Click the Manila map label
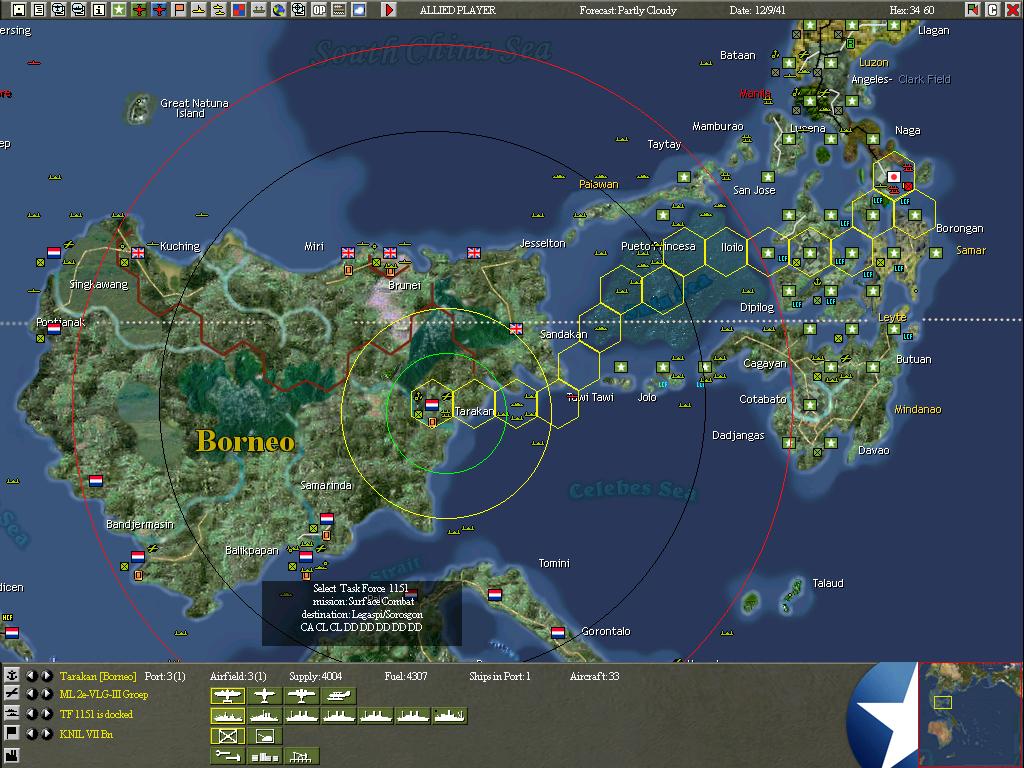The image size is (1024, 768). (x=755, y=94)
